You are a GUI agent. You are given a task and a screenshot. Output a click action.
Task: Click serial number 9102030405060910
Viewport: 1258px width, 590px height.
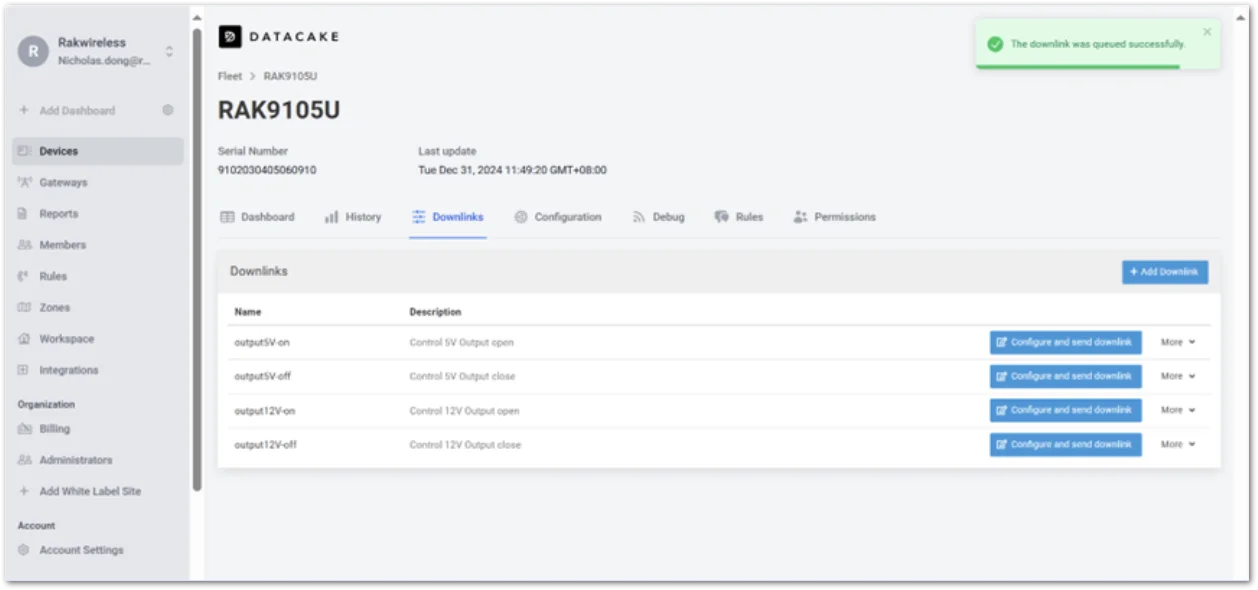[x=267, y=170]
